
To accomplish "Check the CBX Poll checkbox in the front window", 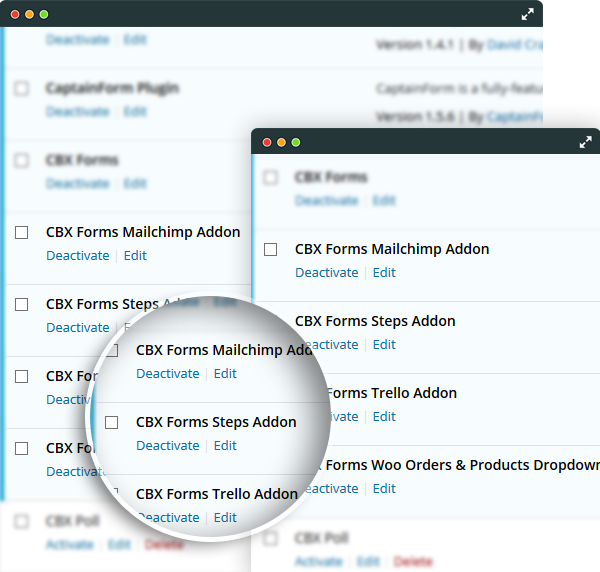I will 271,538.
